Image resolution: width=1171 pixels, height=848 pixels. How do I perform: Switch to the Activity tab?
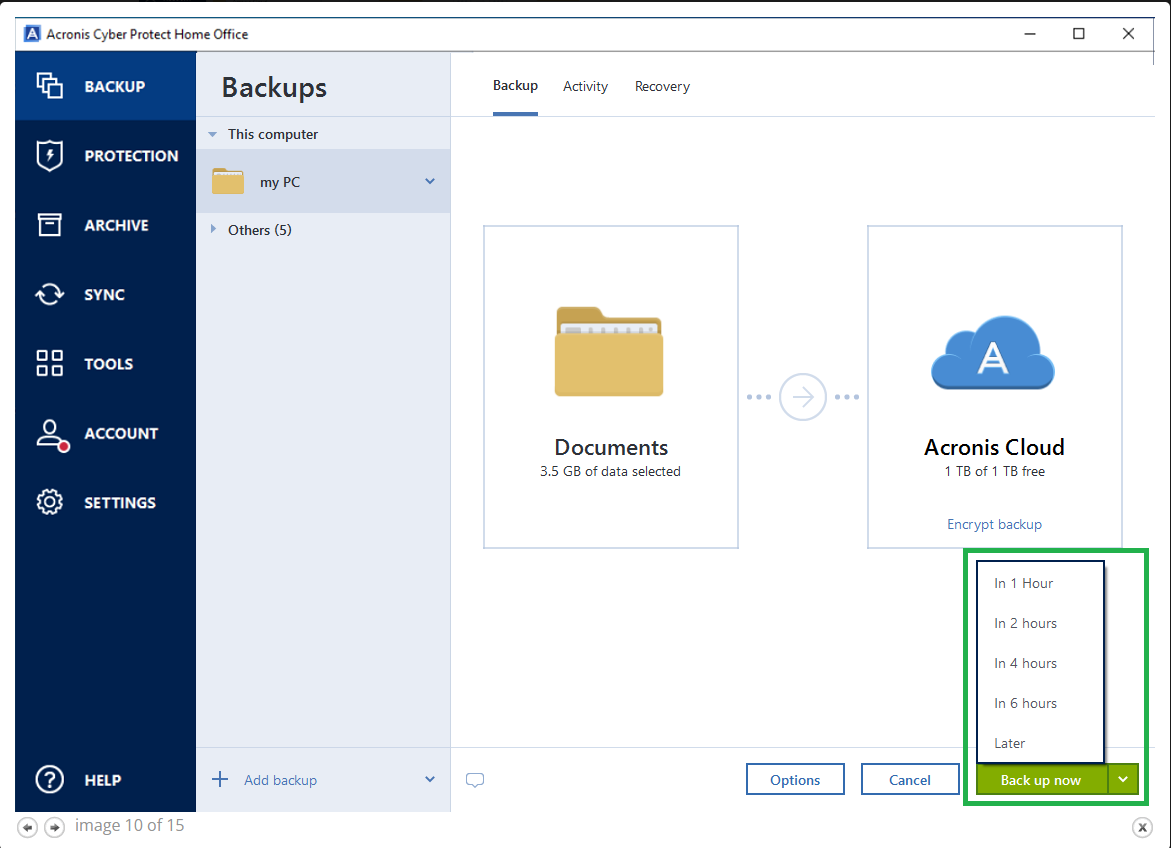[x=585, y=87]
